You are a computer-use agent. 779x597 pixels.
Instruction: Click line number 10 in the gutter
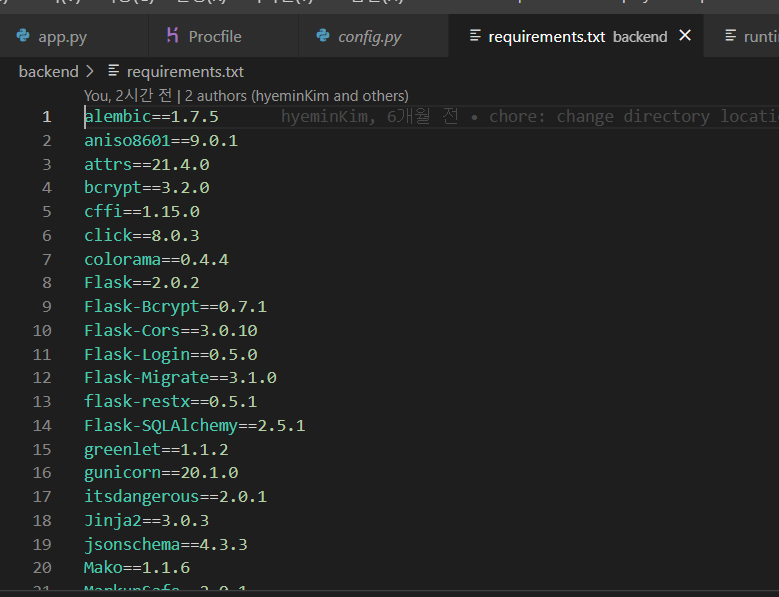coord(42,331)
